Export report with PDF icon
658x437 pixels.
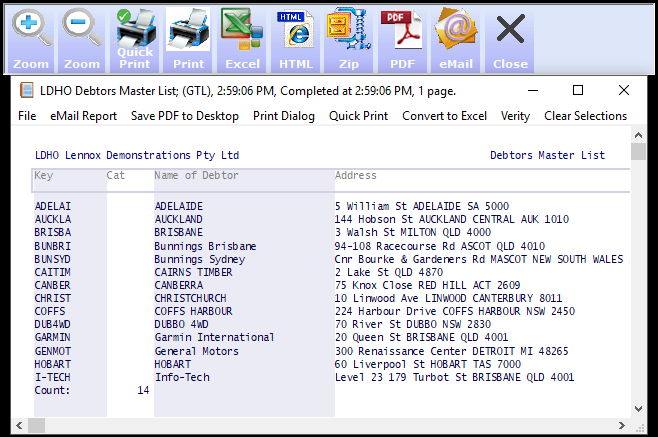tap(402, 37)
